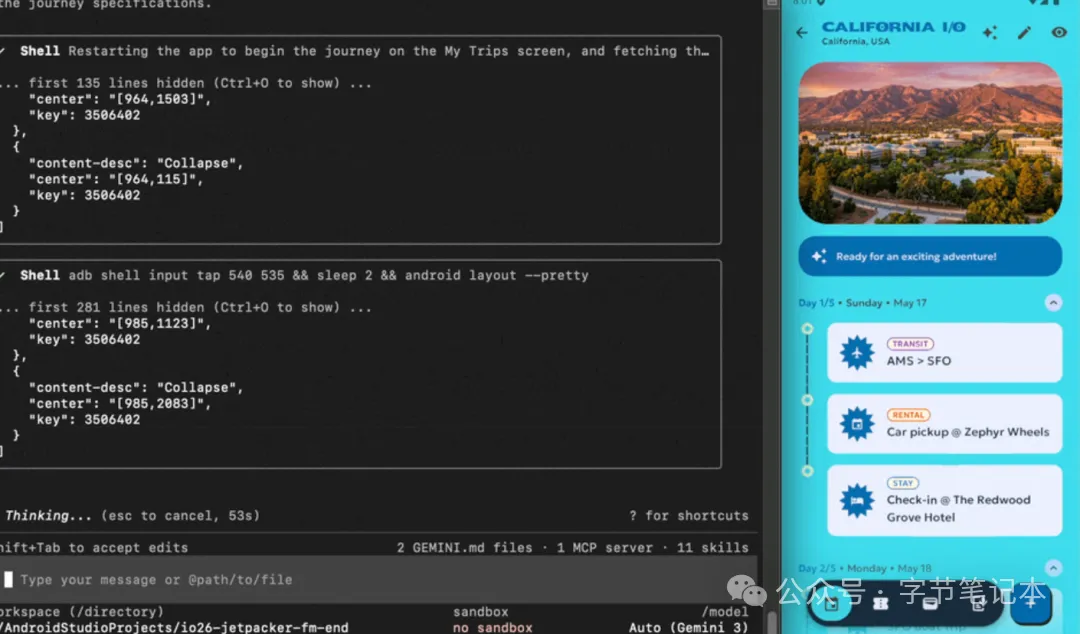Image resolution: width=1080 pixels, height=634 pixels.
Task: Tap the sparkle AI icon in trip header
Action: pos(990,32)
